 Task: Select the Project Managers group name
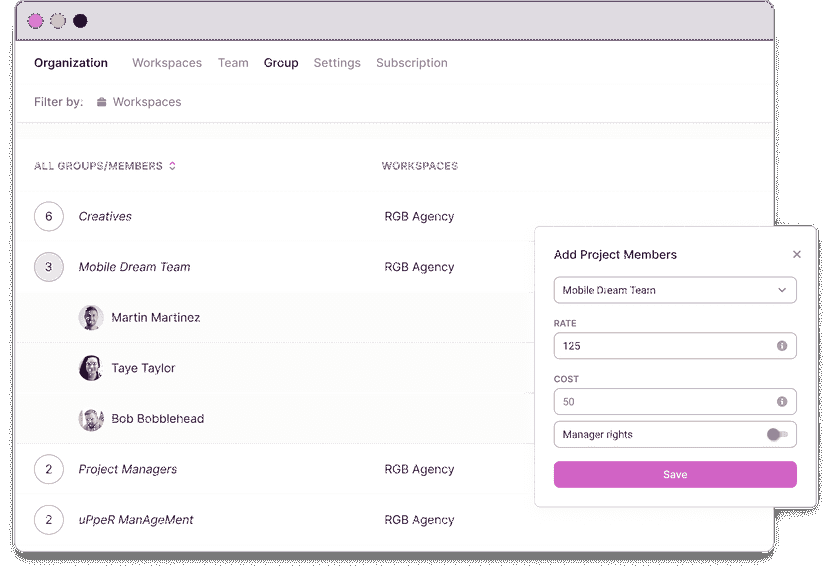(x=128, y=469)
